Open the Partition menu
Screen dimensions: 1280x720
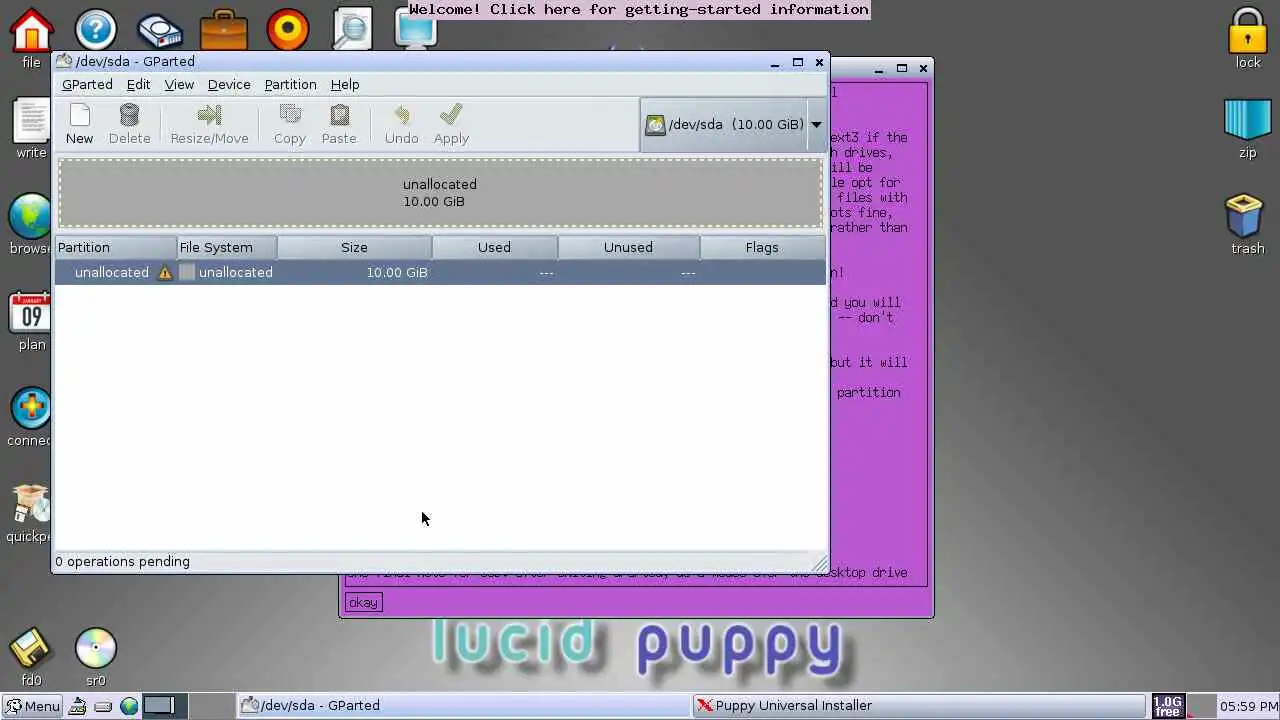coord(290,85)
